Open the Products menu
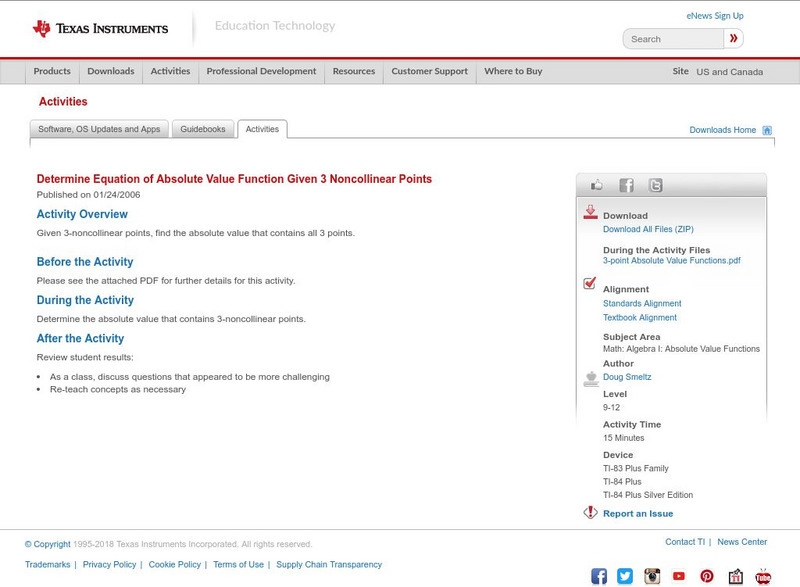Viewport: 800px width, 587px height. pos(52,71)
